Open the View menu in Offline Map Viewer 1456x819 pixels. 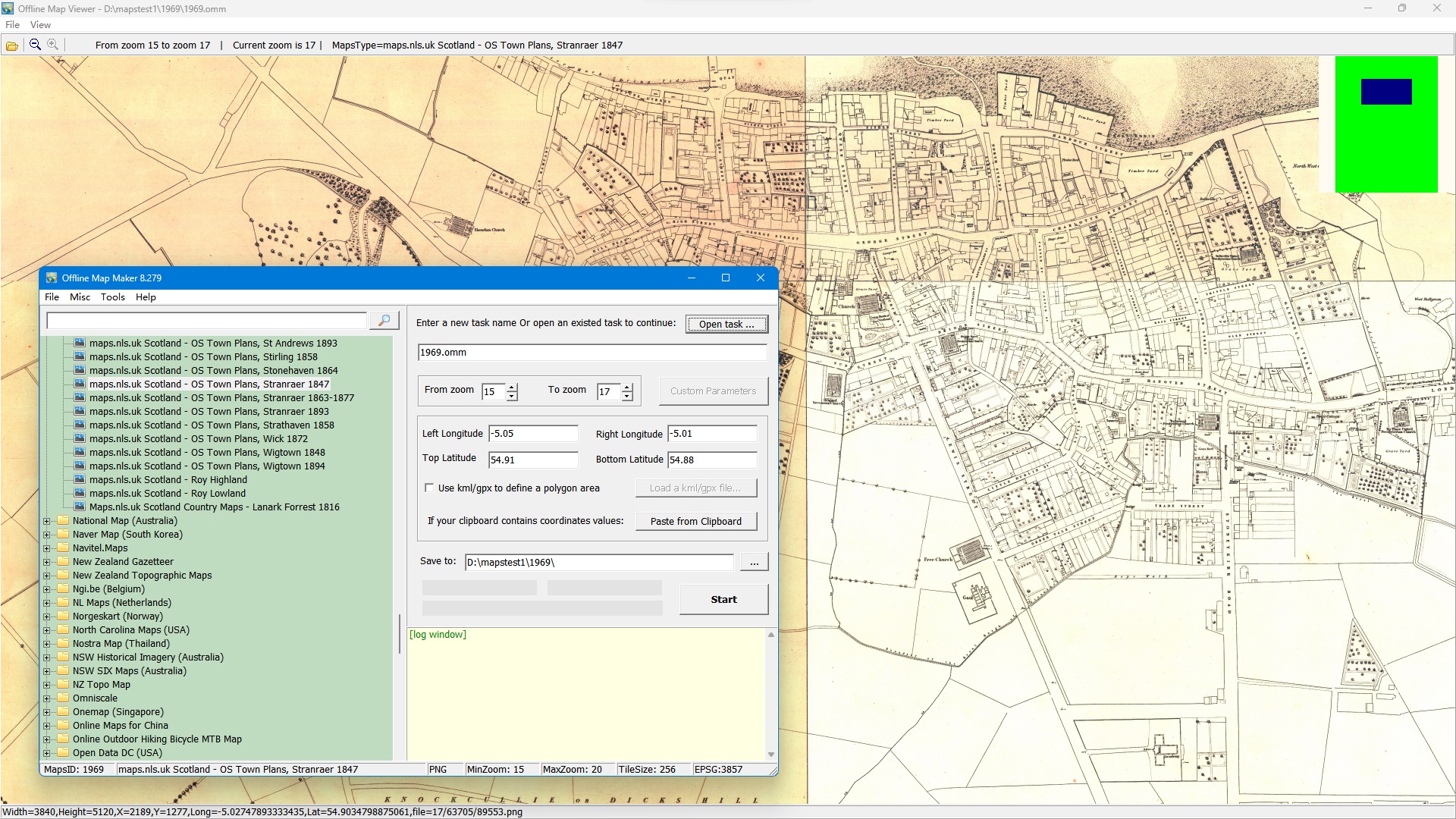(40, 25)
